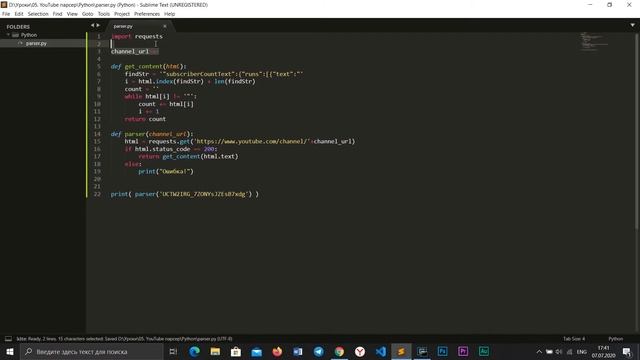Open the tab list dropdown arrow

coord(632,25)
